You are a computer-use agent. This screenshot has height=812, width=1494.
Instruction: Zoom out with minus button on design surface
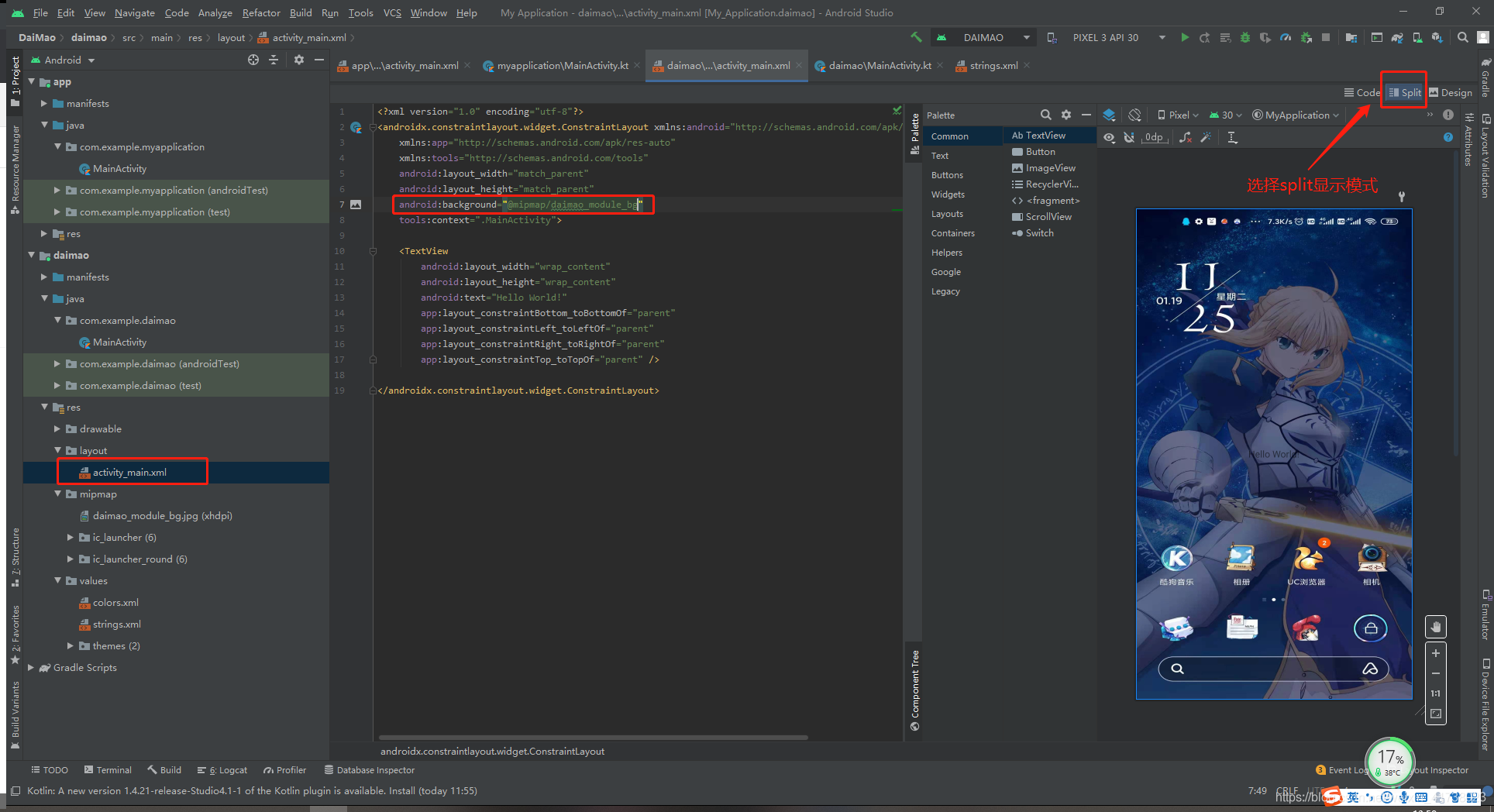(1436, 673)
